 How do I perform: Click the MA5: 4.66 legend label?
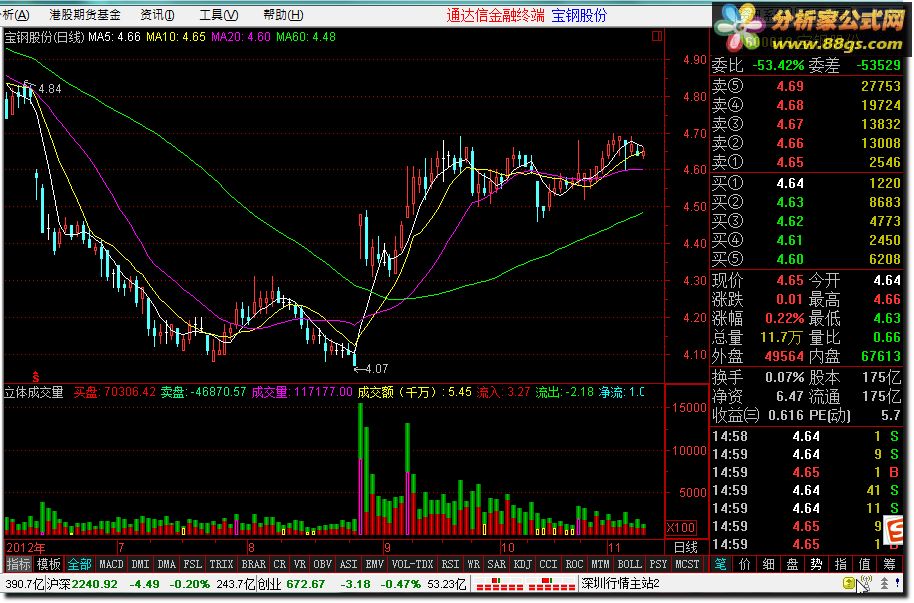pyautogui.click(x=114, y=37)
